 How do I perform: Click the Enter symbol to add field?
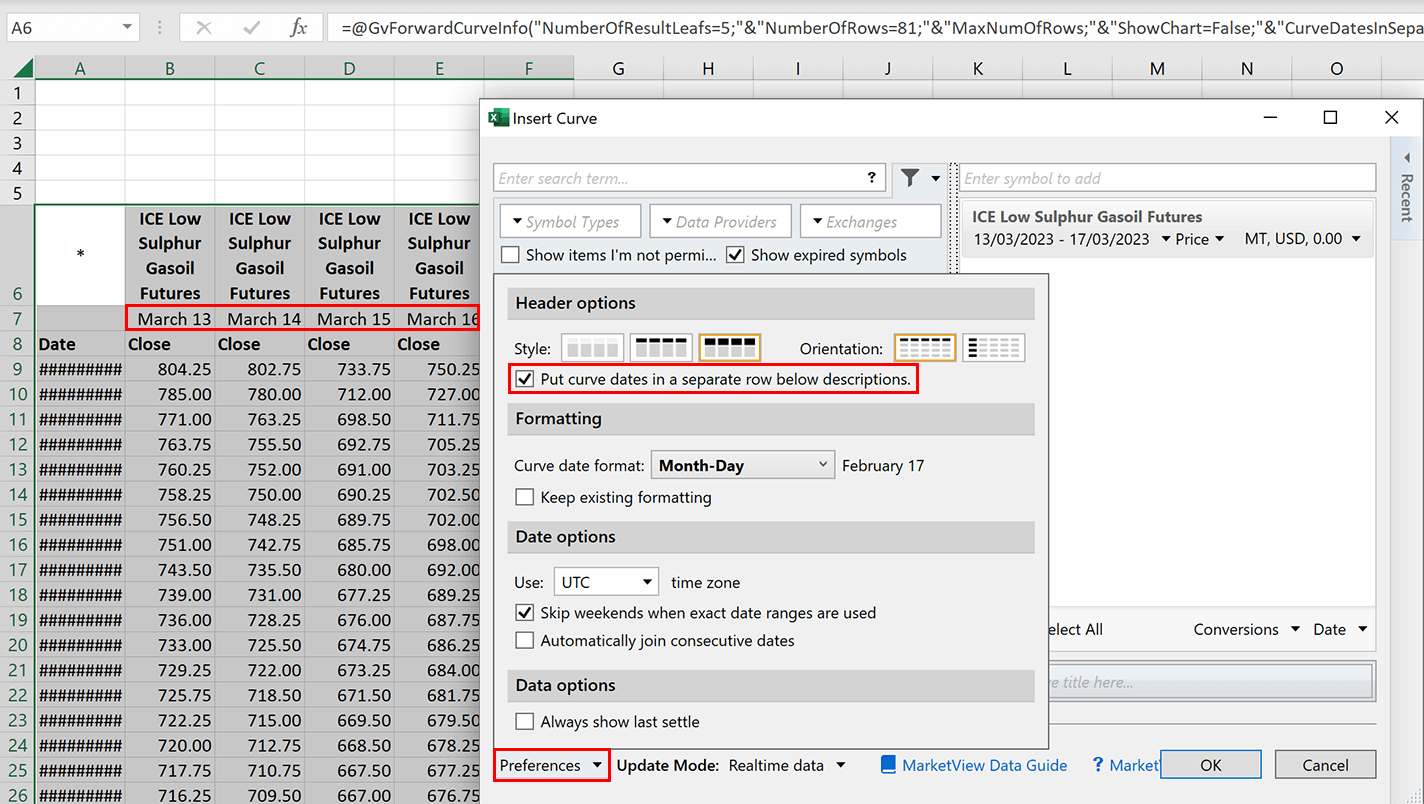coord(1168,178)
